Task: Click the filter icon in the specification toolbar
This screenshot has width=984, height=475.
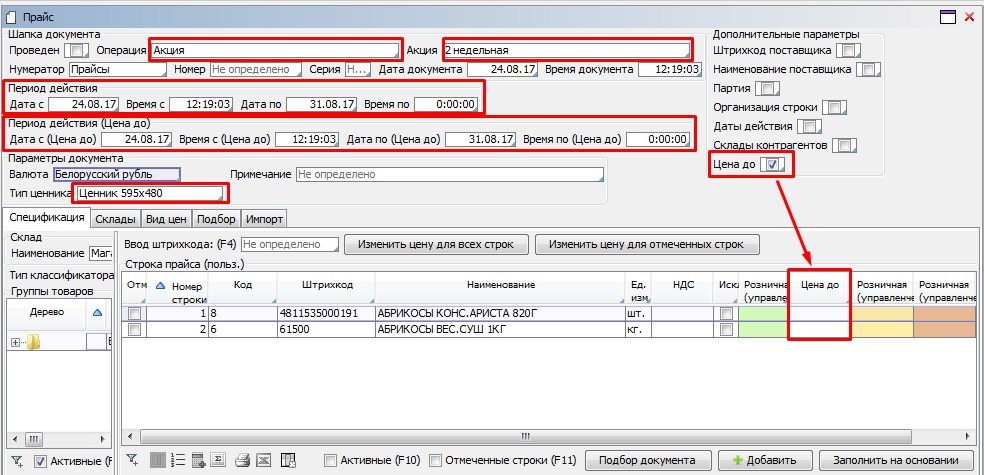Action: 132,460
